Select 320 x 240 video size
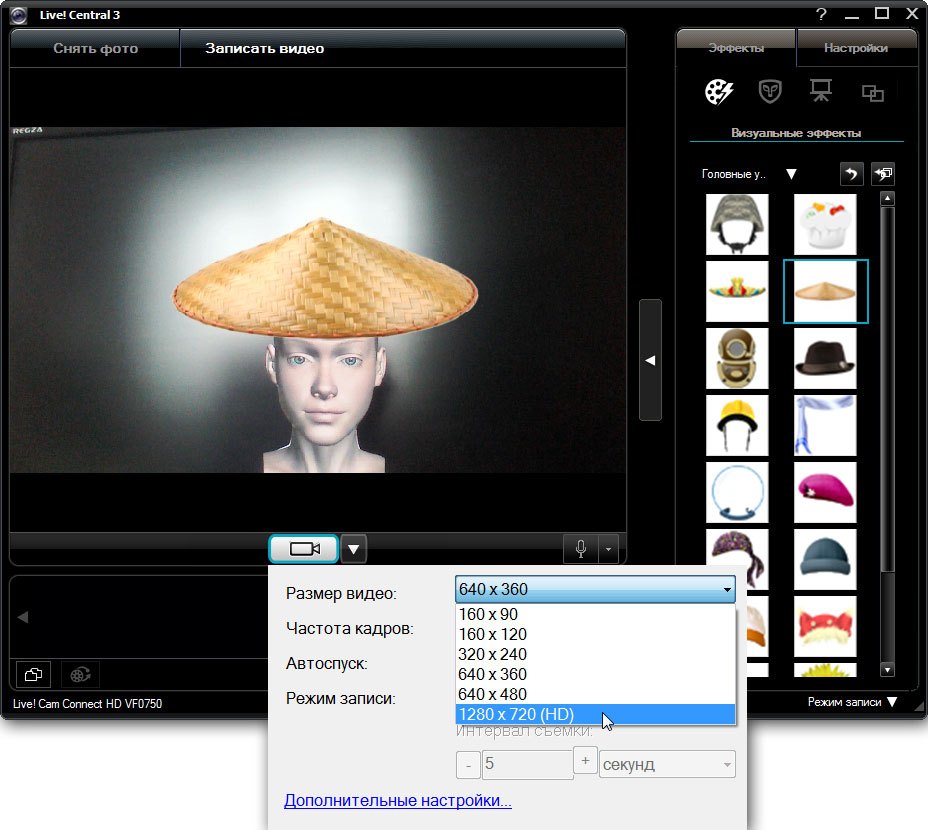Image resolution: width=928 pixels, height=830 pixels. (595, 654)
